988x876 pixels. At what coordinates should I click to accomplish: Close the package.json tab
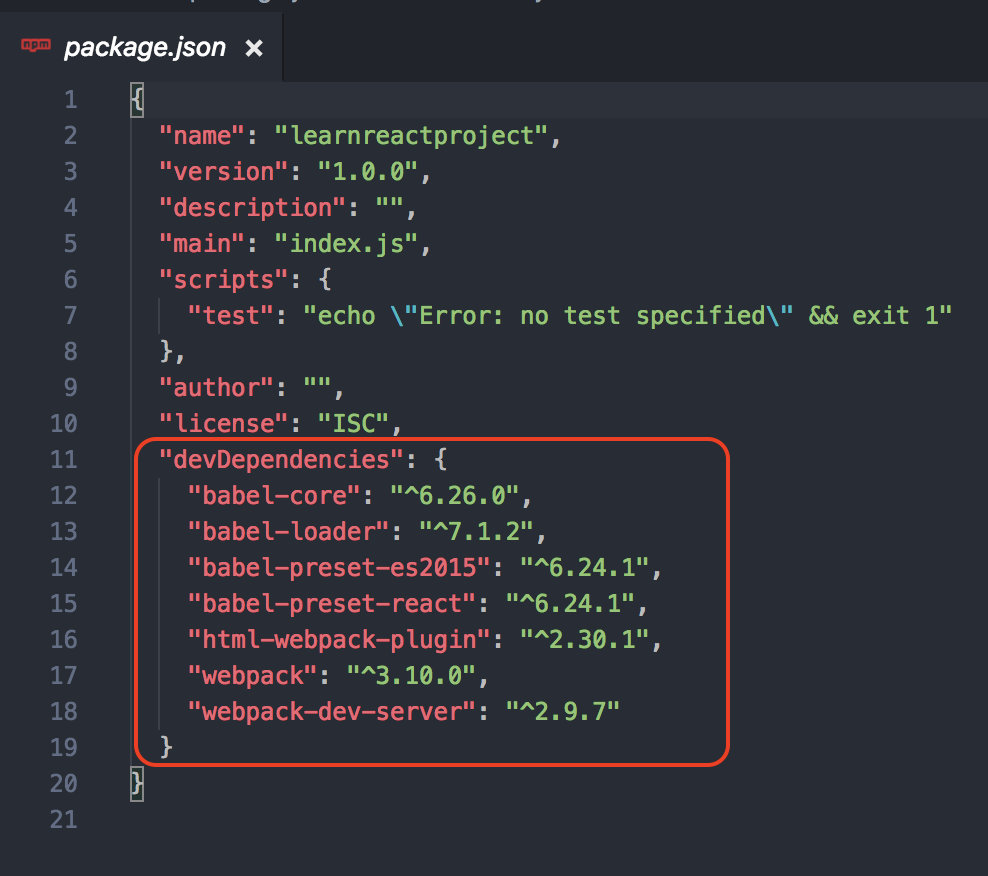tap(254, 47)
